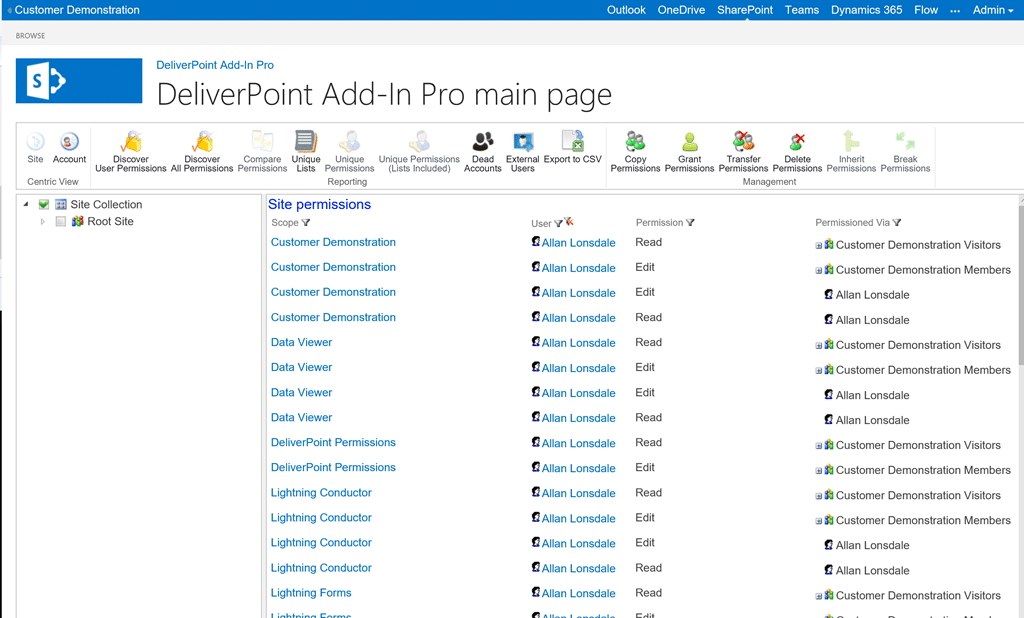1024x618 pixels.
Task: Launch Transfer Permissions tool
Action: (x=743, y=152)
